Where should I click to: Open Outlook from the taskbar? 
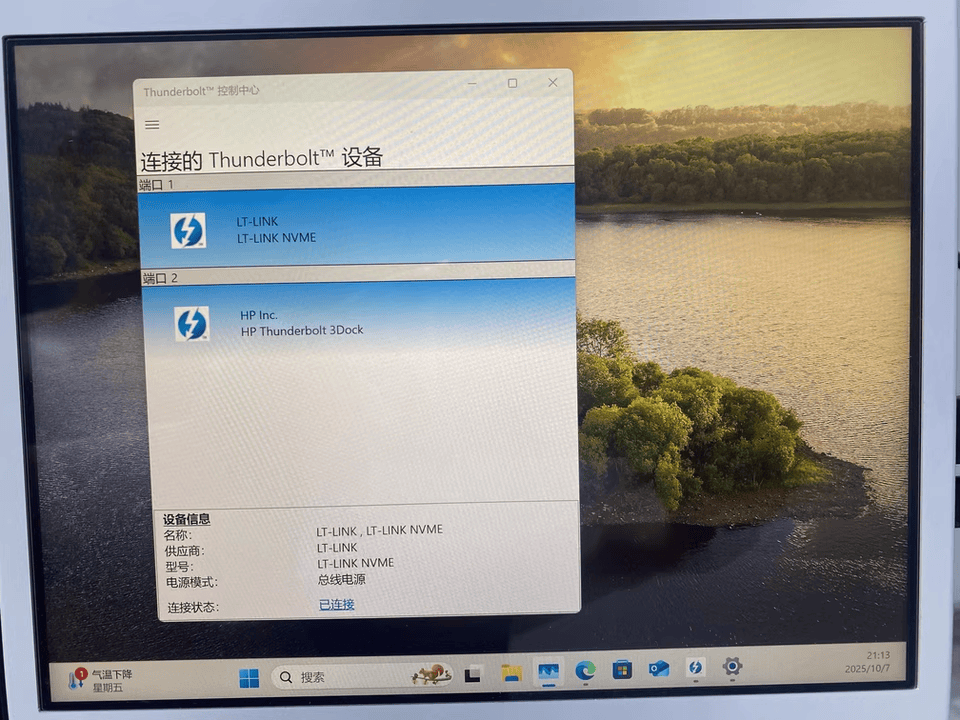coord(659,667)
